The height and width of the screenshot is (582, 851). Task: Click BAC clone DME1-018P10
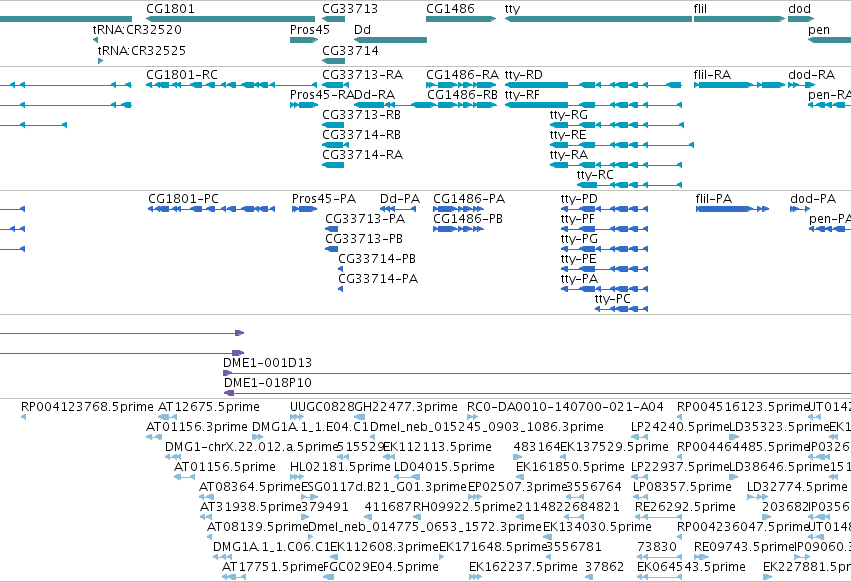click(537, 393)
